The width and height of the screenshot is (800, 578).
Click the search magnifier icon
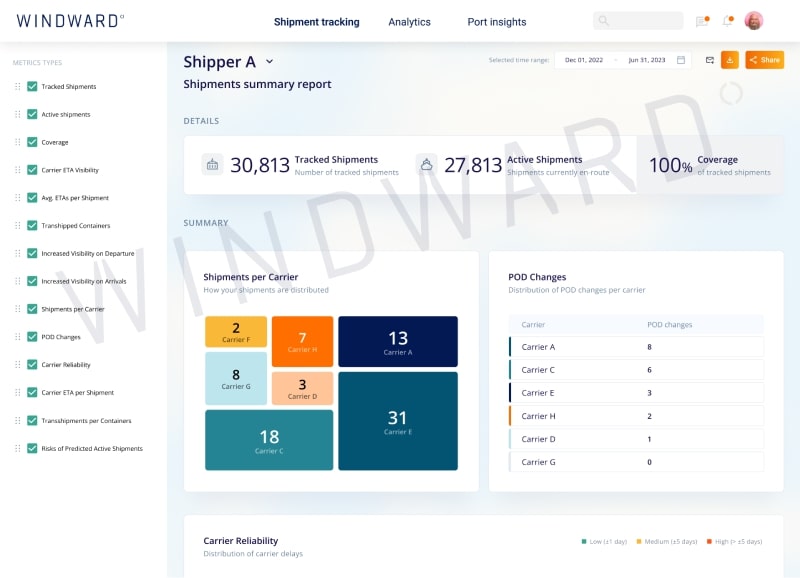[603, 21]
